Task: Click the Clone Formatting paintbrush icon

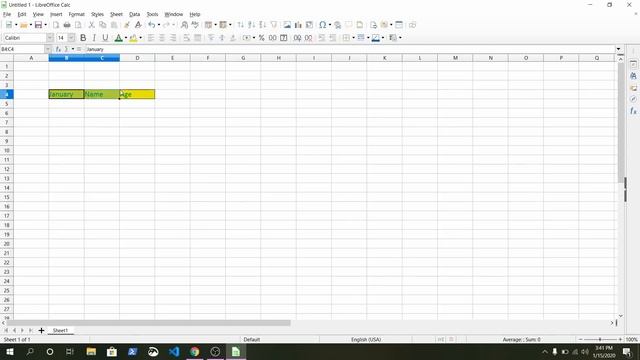Action: tap(127, 25)
